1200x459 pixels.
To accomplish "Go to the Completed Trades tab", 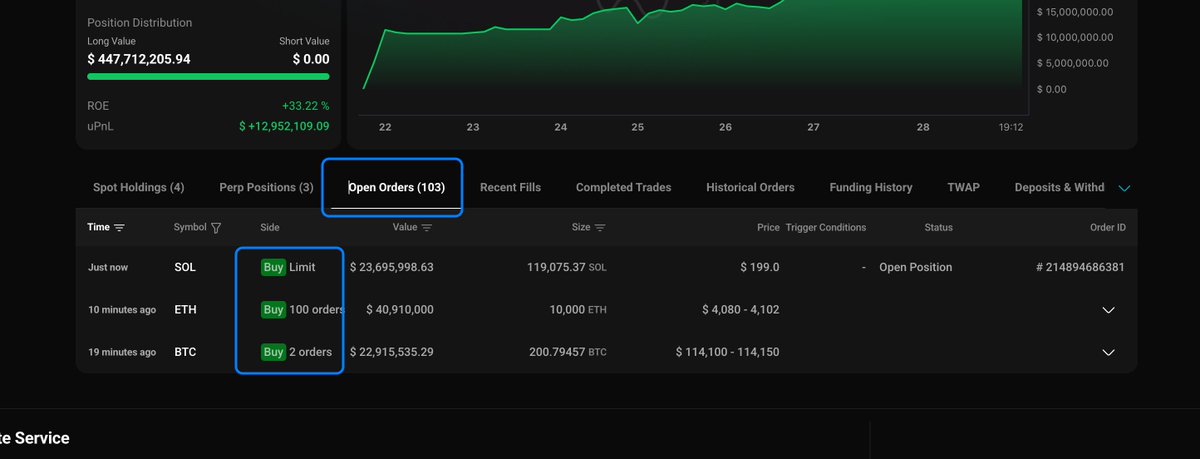I will pyautogui.click(x=623, y=187).
